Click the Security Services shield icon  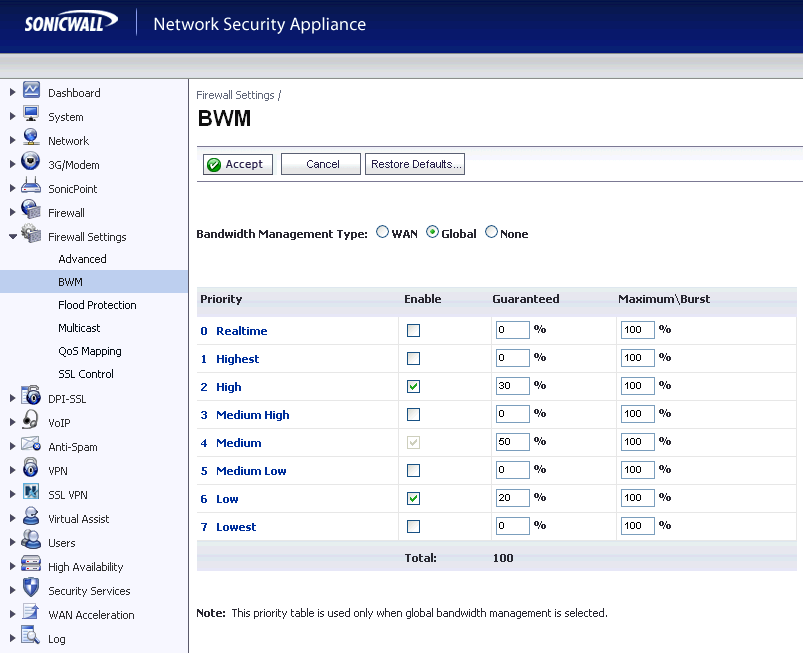(31, 590)
